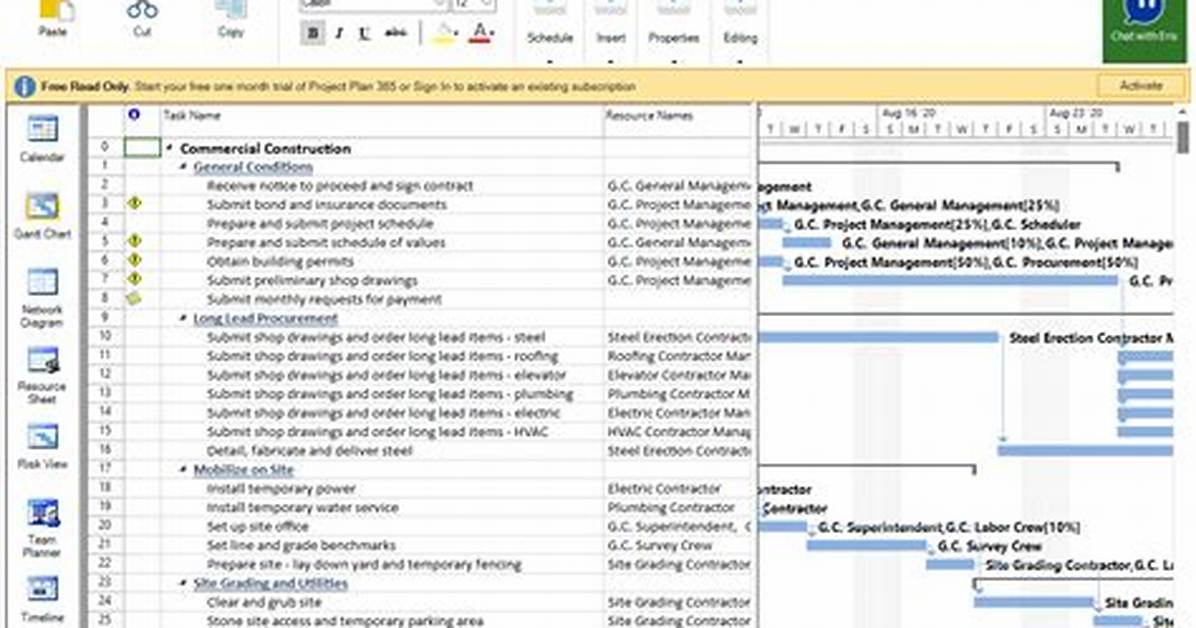Collapse the Site Grading and Utilities group

(183, 583)
